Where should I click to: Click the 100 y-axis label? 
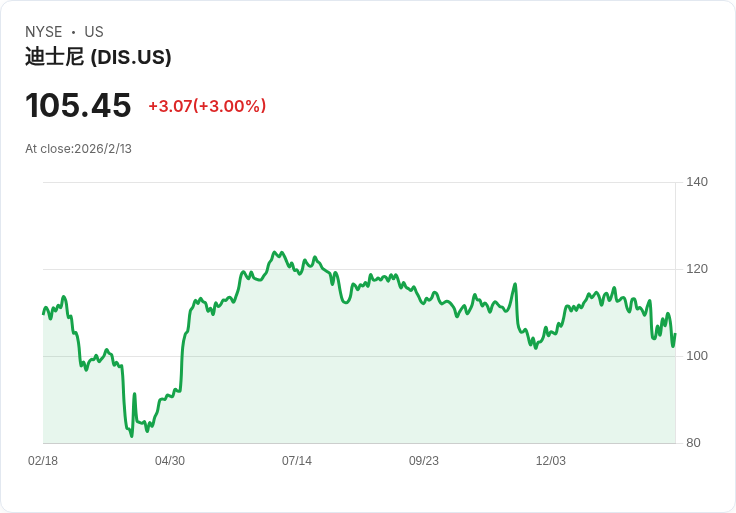pyautogui.click(x=697, y=356)
